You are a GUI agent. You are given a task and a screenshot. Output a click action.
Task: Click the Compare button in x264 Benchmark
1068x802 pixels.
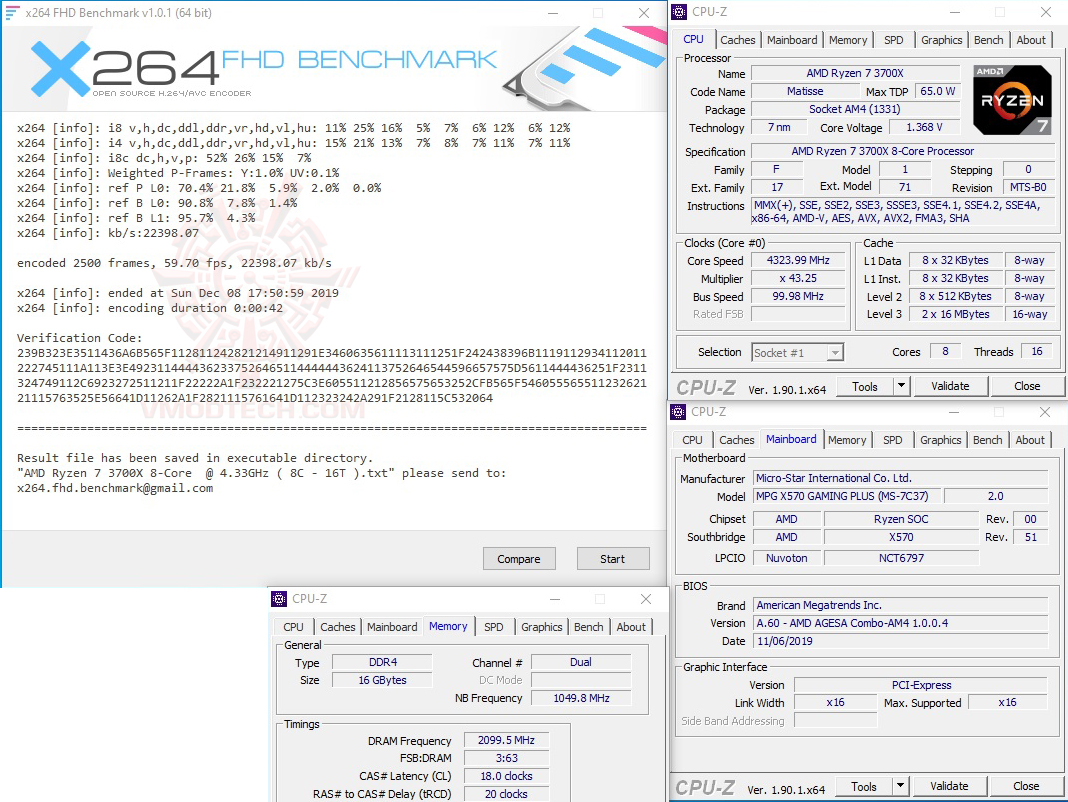[519, 559]
